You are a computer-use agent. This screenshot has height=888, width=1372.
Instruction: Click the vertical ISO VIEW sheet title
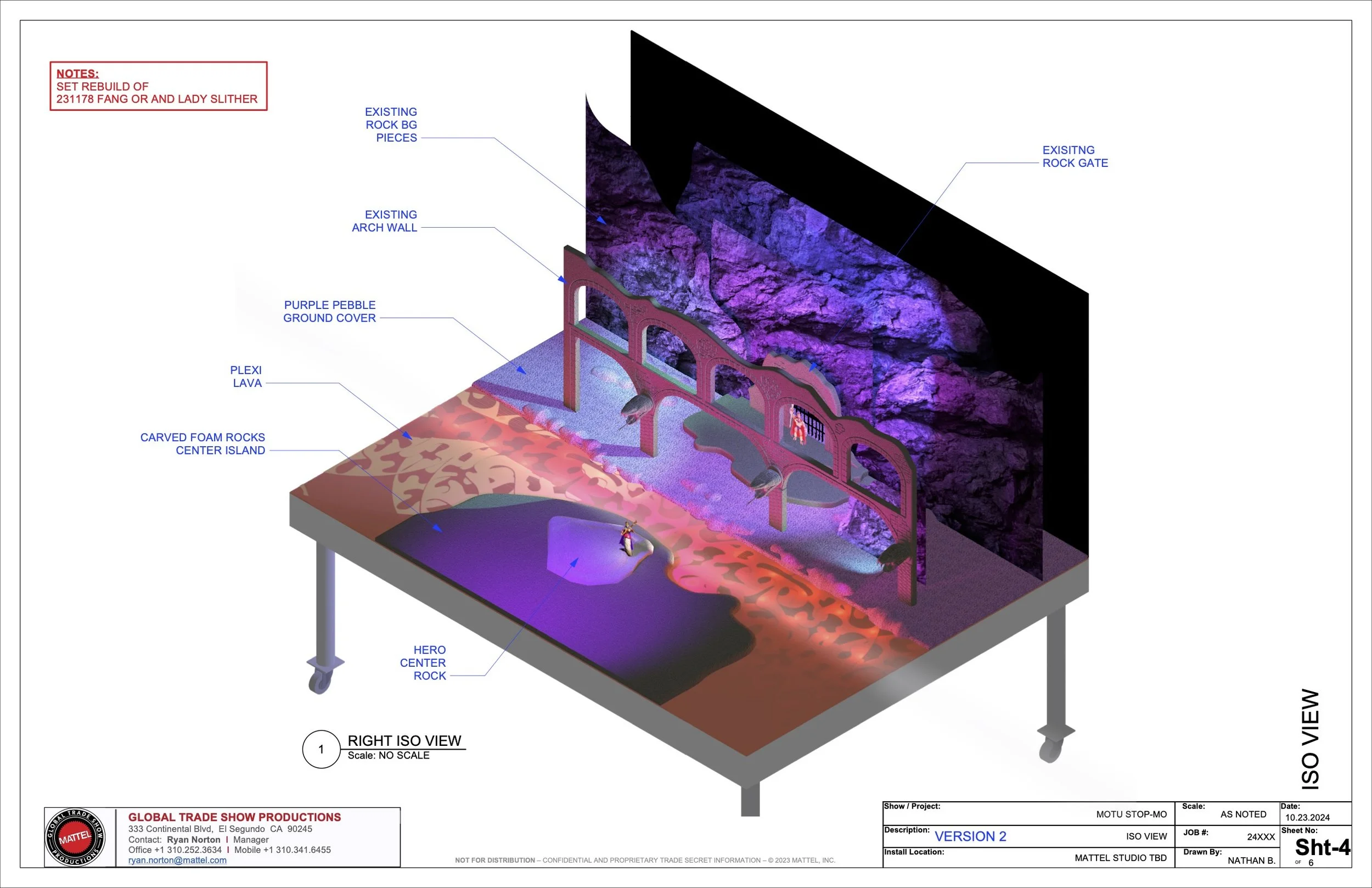pos(1311,739)
